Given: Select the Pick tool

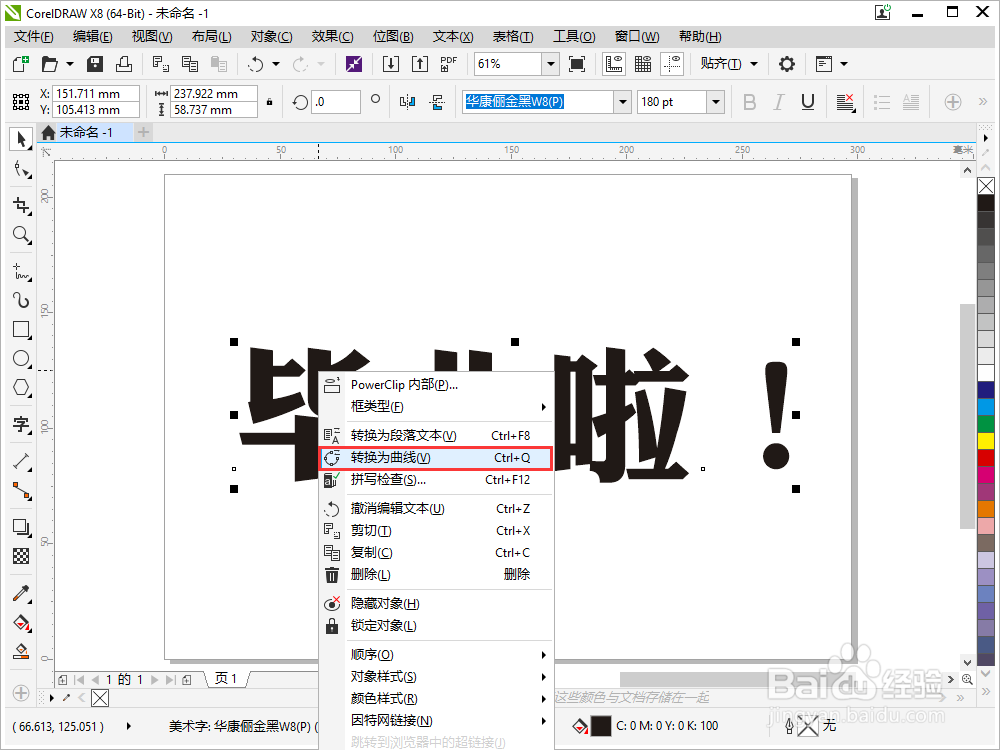Looking at the screenshot, I should (x=21, y=138).
